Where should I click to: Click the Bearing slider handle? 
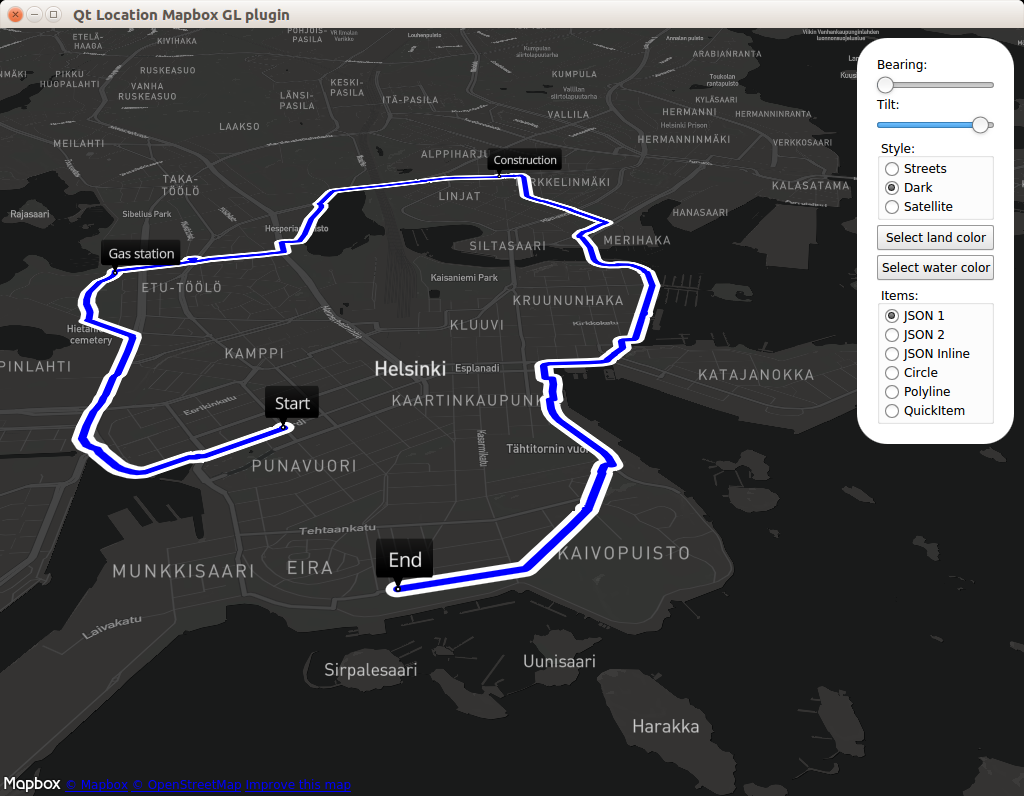point(885,85)
